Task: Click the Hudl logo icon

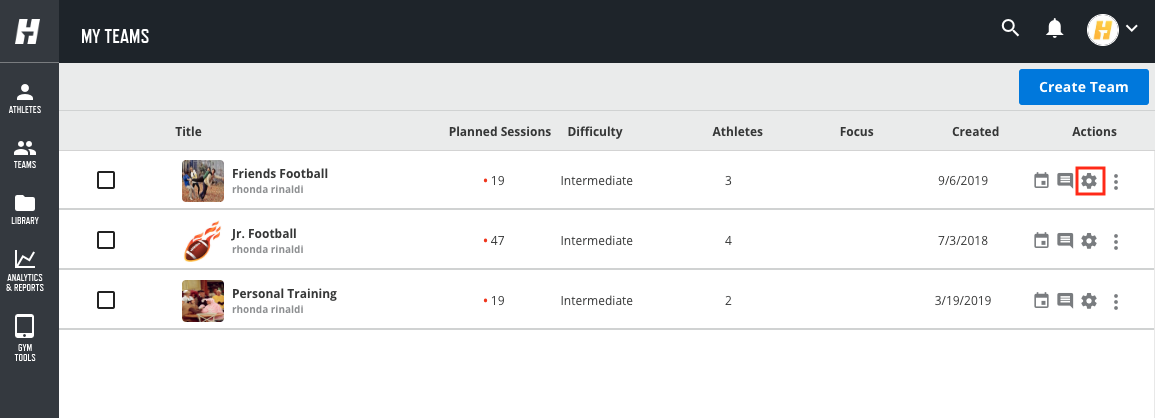Action: pyautogui.click(x=27, y=31)
